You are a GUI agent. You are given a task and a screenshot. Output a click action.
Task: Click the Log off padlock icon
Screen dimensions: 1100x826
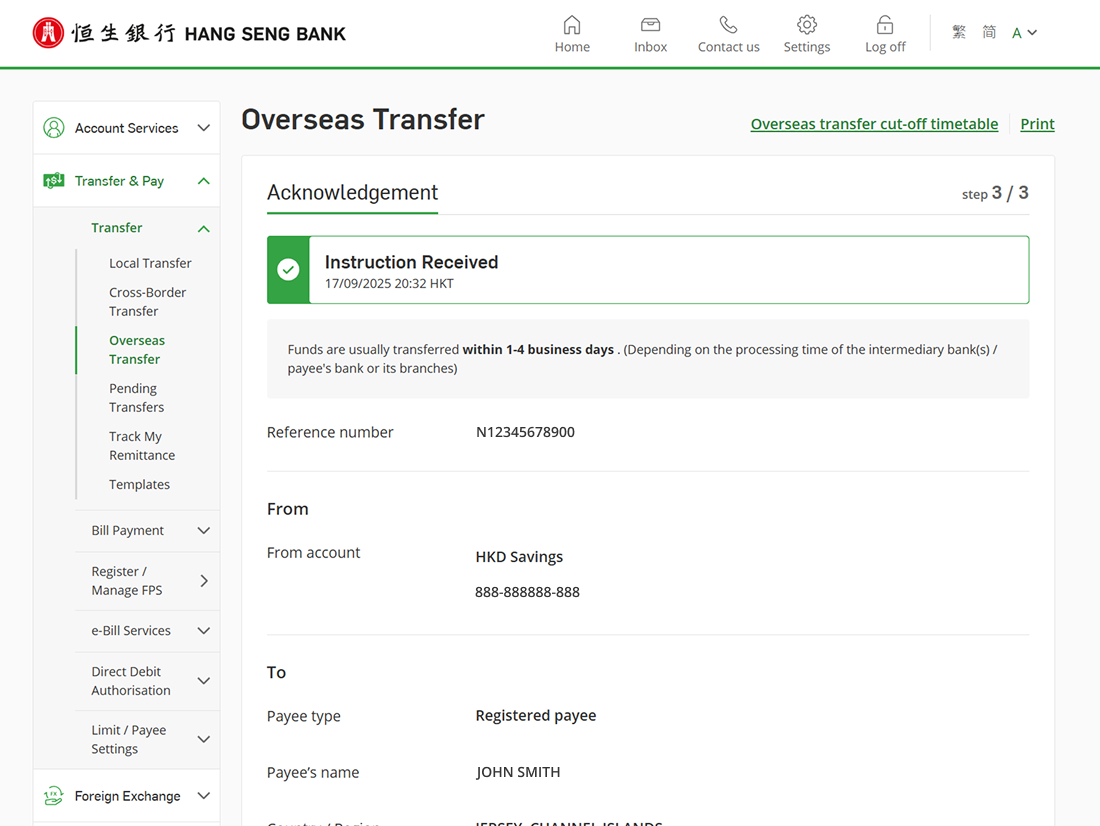885,25
